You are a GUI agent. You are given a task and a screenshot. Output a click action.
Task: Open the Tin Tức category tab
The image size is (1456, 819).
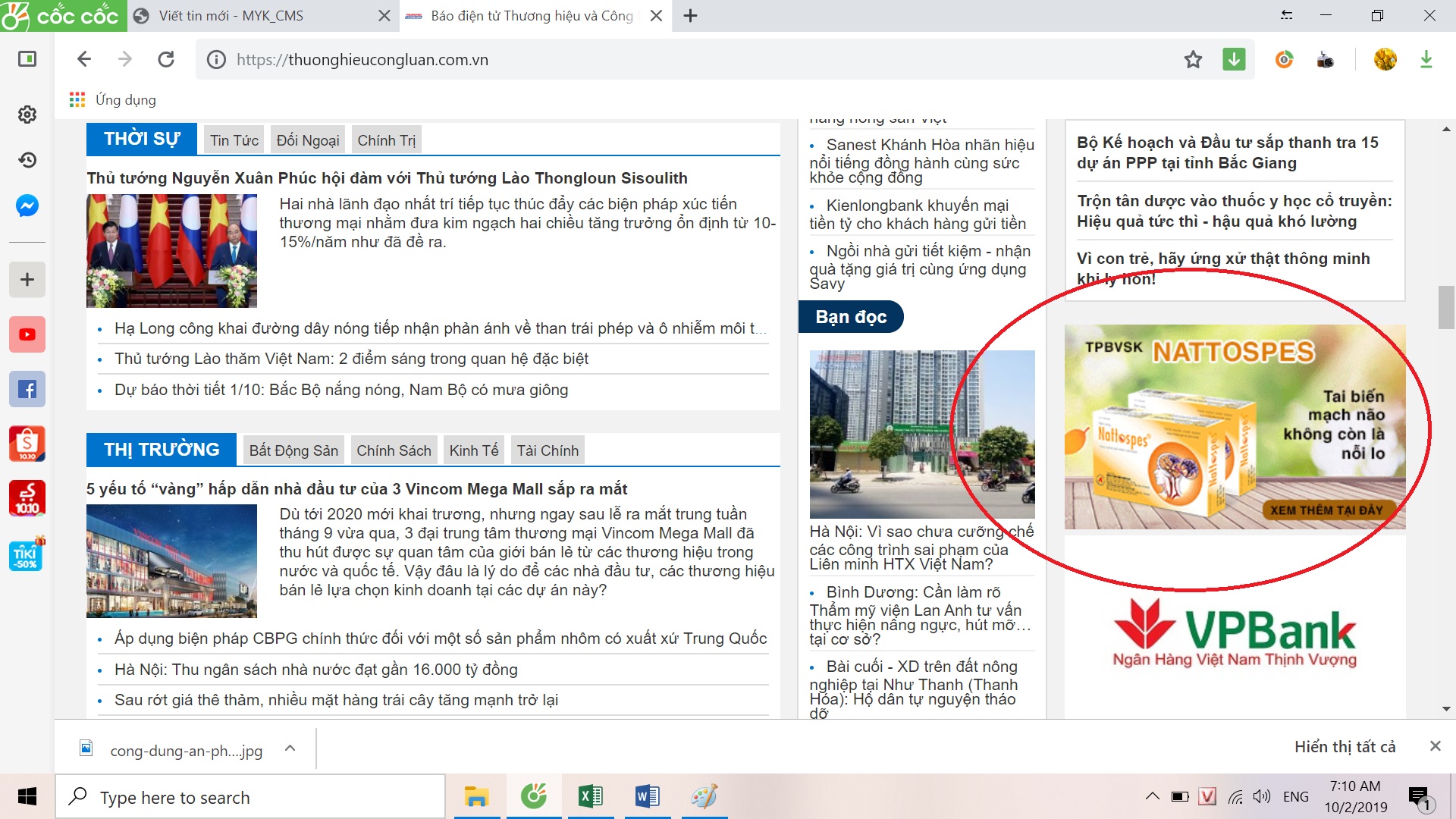coord(234,140)
